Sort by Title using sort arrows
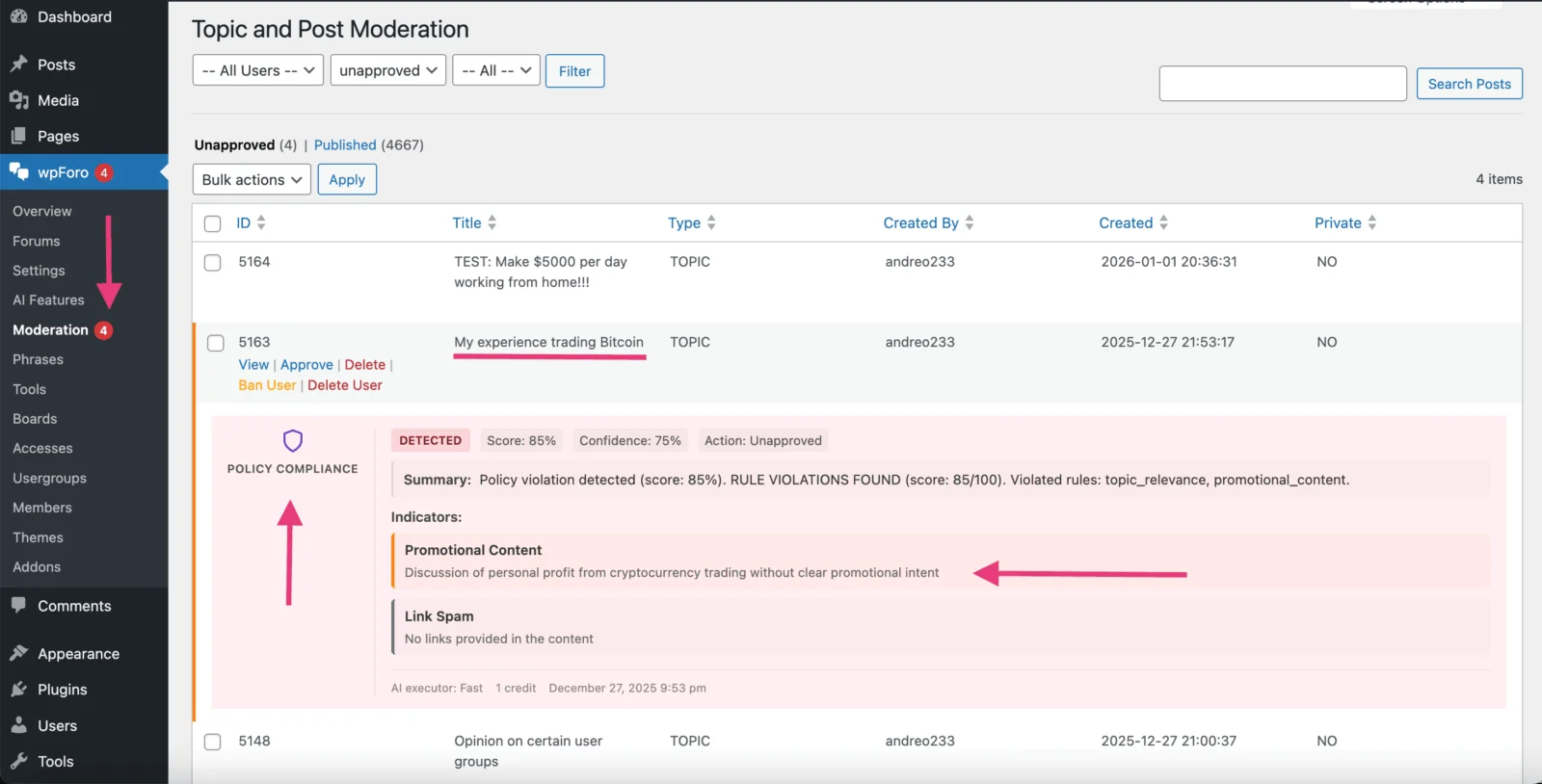 (x=492, y=222)
